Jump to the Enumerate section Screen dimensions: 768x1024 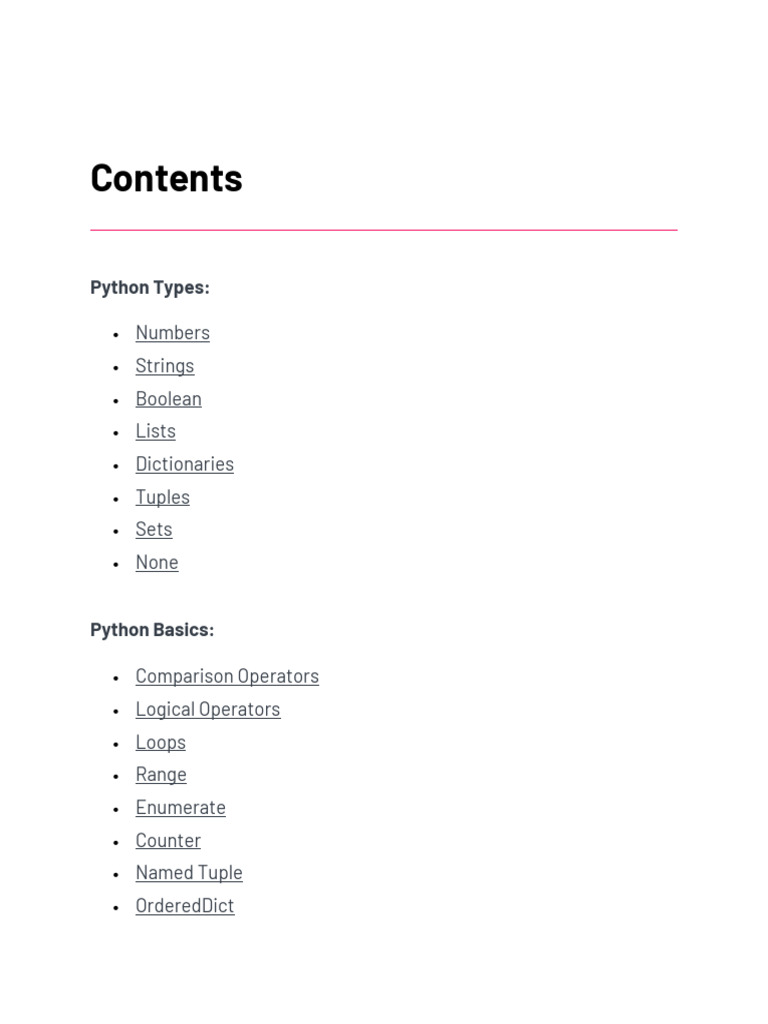coord(180,807)
